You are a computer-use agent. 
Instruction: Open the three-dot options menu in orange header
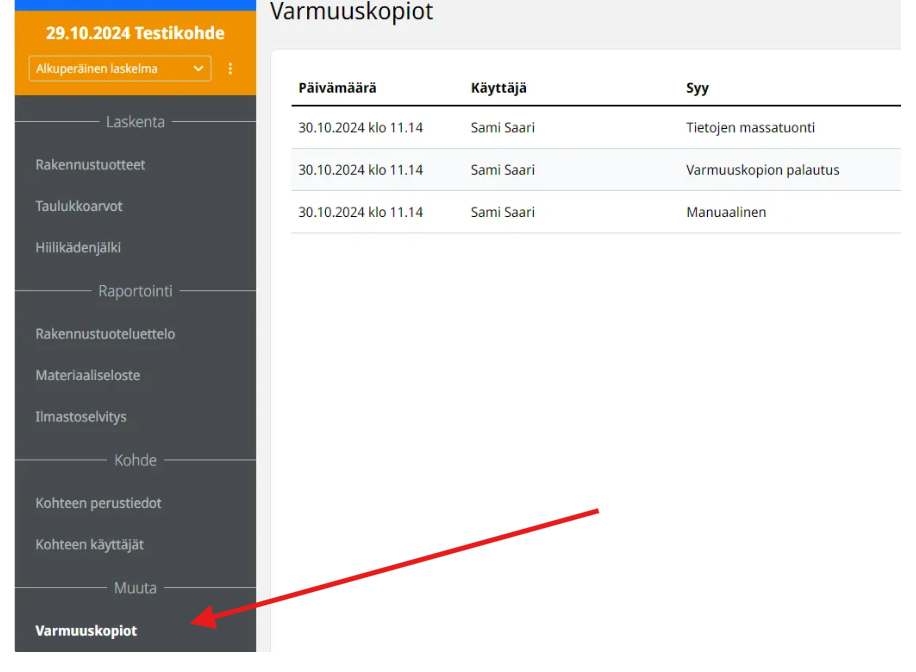pos(230,68)
